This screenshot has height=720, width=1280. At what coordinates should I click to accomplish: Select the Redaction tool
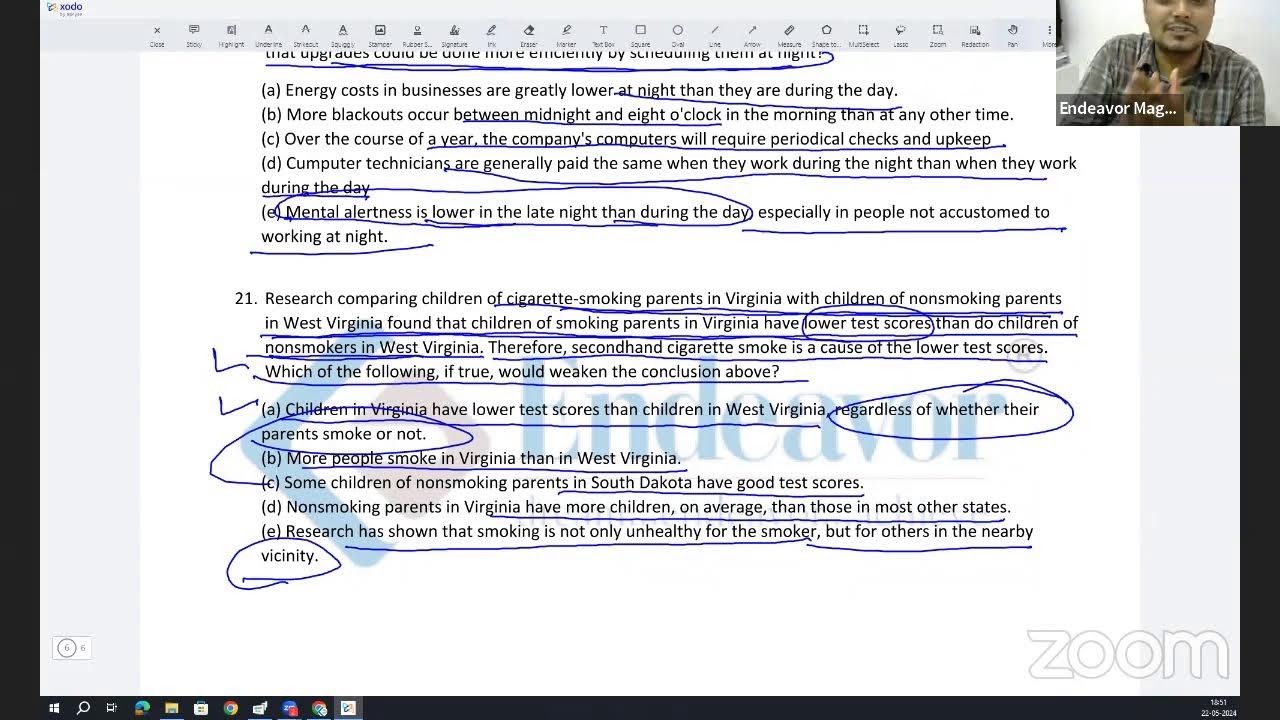[975, 35]
